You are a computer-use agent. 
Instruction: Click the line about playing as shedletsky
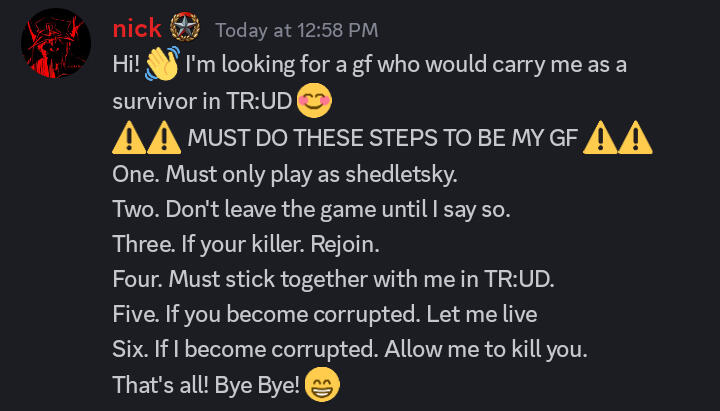pyautogui.click(x=285, y=175)
